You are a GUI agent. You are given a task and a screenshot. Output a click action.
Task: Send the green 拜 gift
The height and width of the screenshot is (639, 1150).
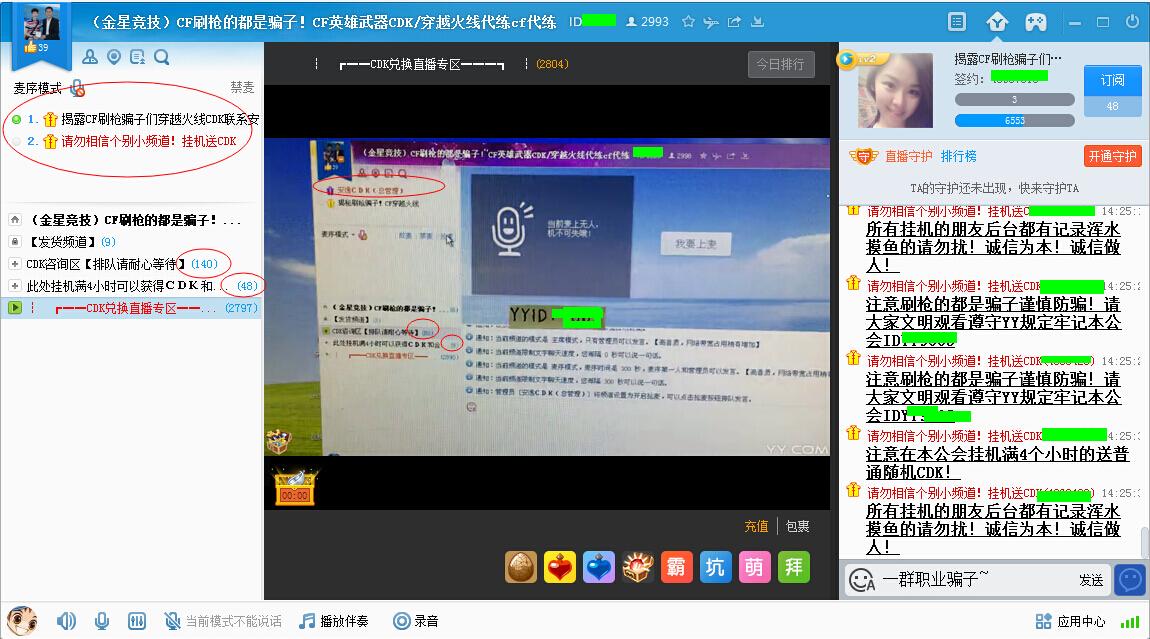pos(793,567)
